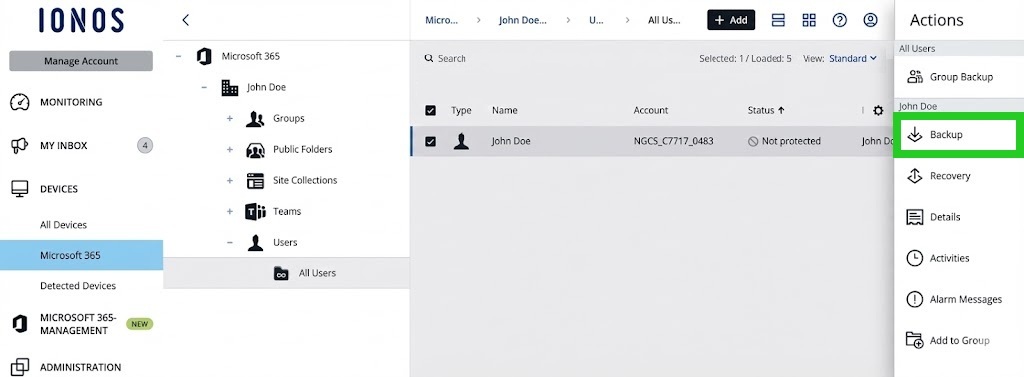
Task: Select All Devices in sidebar
Action: pos(63,225)
